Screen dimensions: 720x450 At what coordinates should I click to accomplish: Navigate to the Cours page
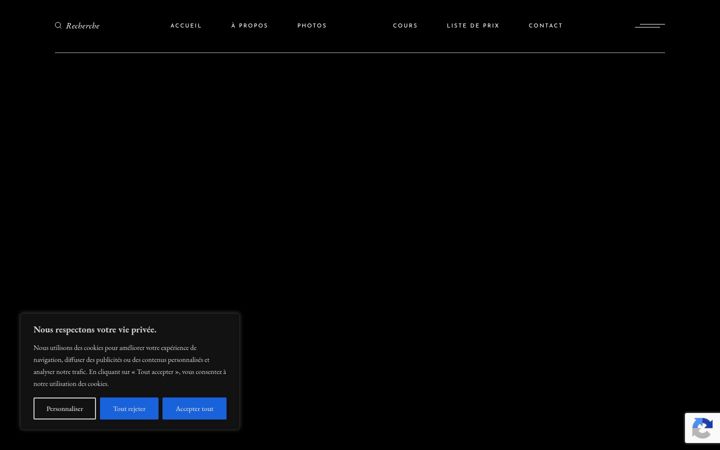pos(405,26)
